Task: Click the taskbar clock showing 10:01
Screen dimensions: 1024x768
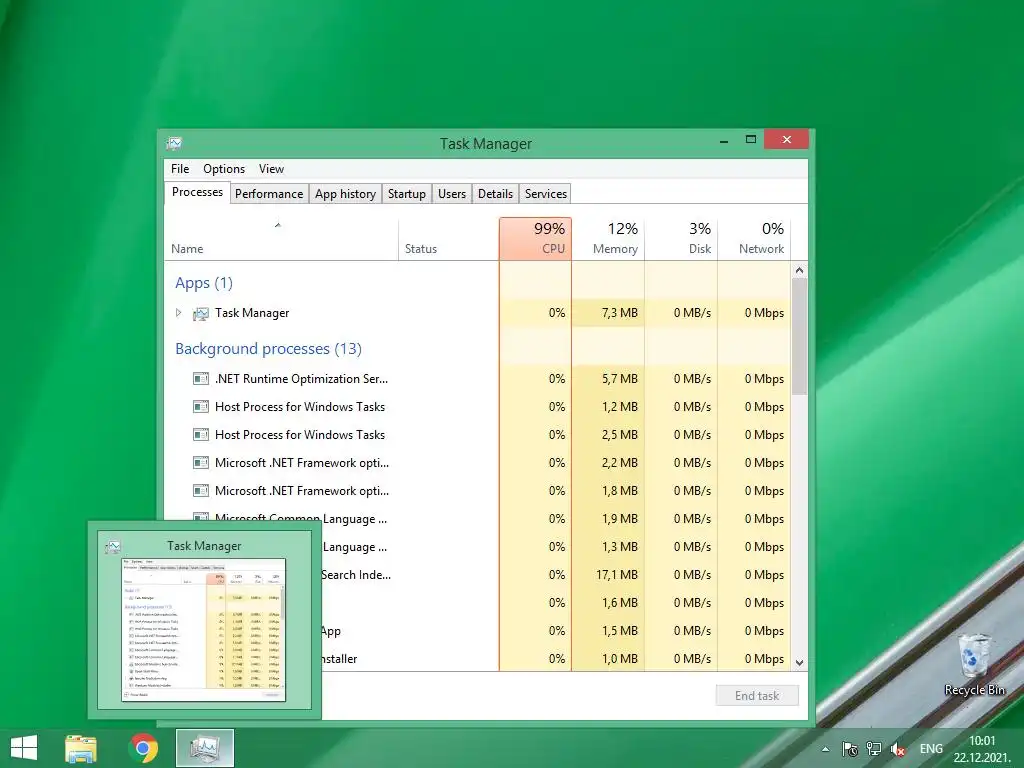Action: pos(982,749)
